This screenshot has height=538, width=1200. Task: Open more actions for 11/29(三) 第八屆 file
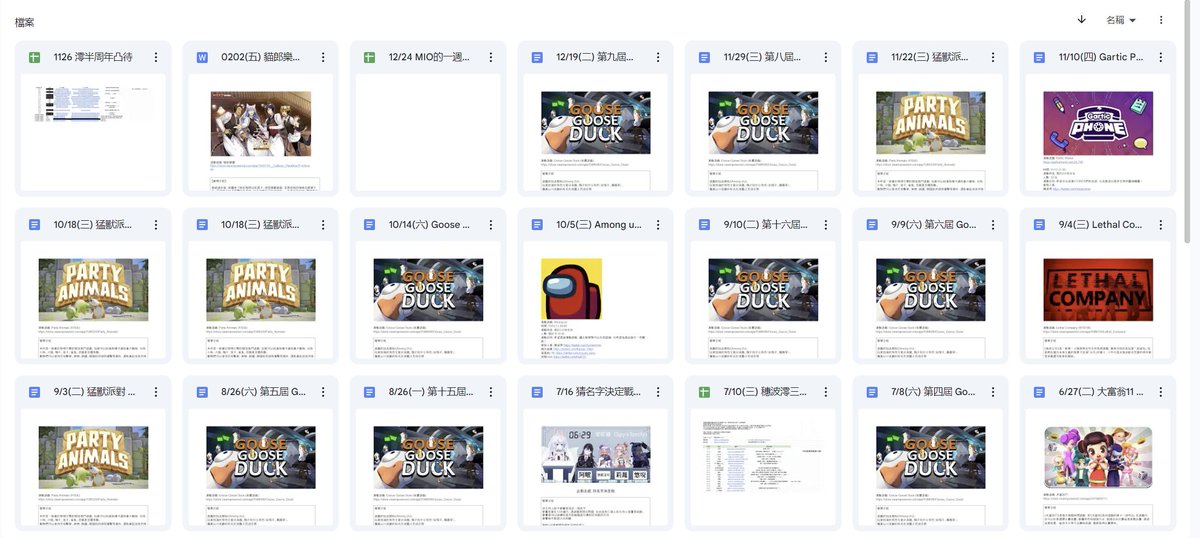(x=826, y=58)
